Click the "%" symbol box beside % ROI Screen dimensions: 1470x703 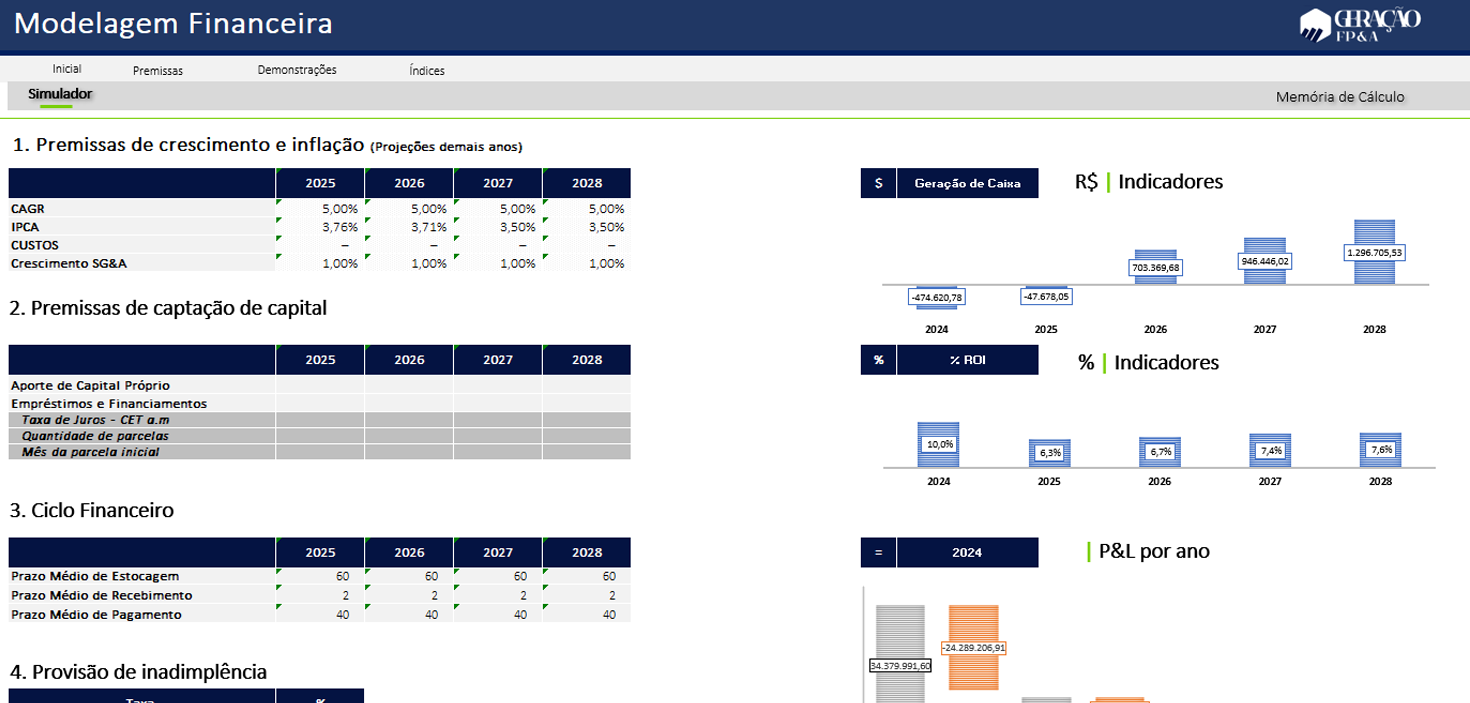(x=878, y=360)
